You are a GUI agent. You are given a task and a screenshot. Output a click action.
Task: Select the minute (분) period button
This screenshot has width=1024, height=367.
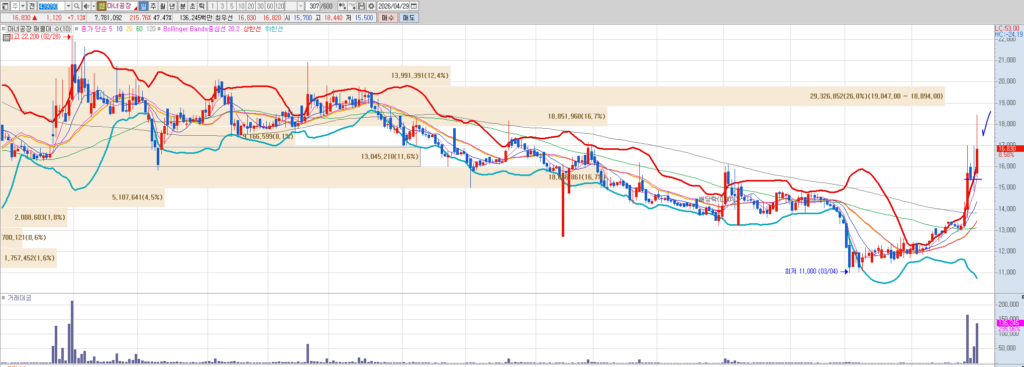click(183, 6)
